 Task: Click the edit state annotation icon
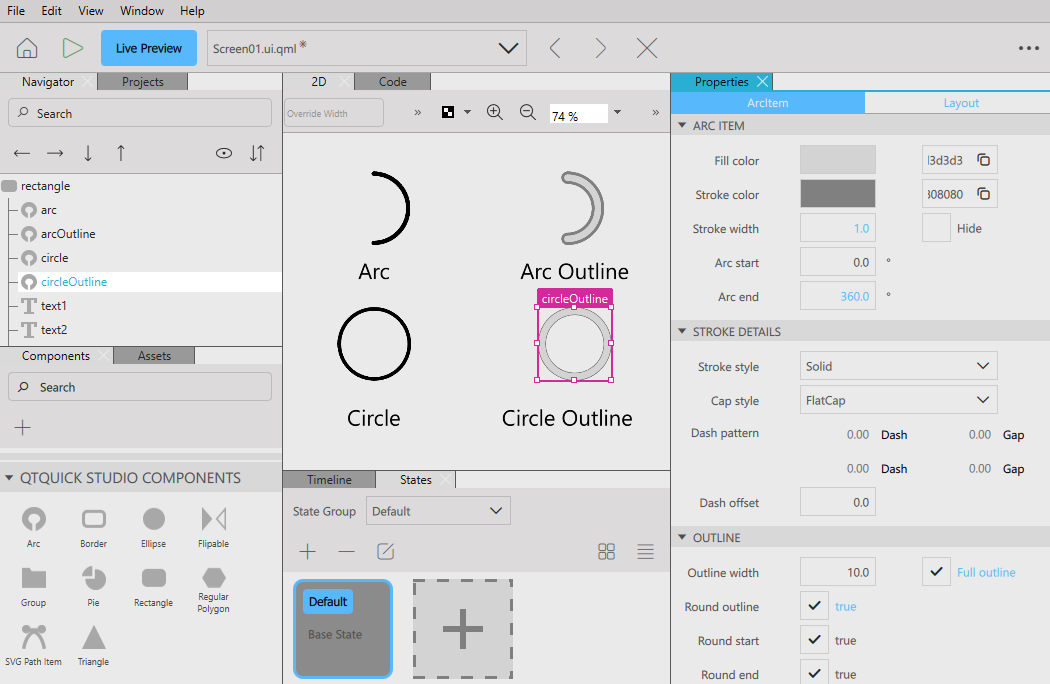(385, 551)
